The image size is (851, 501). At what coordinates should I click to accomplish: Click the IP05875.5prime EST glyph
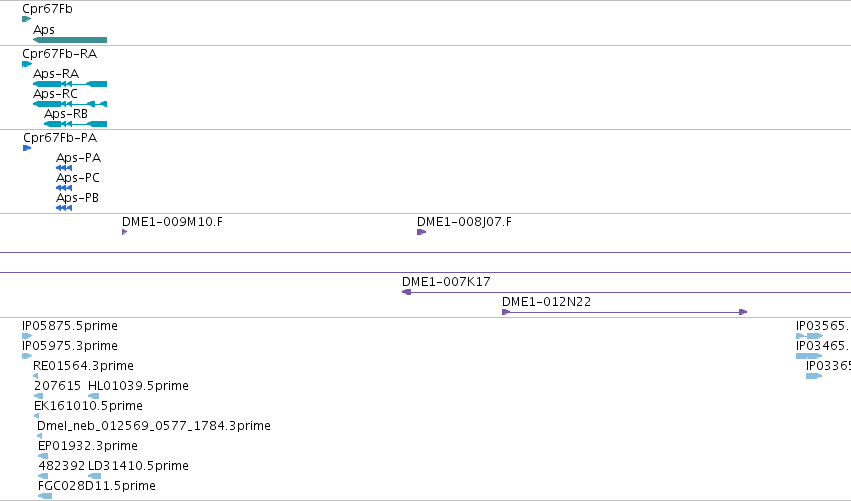click(x=27, y=336)
